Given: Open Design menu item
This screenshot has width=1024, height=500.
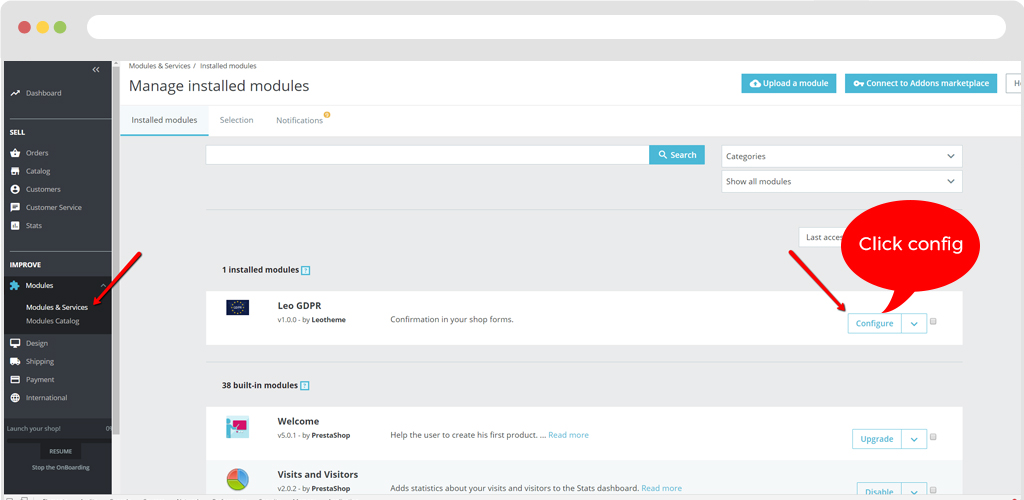Looking at the screenshot, I should (x=37, y=343).
